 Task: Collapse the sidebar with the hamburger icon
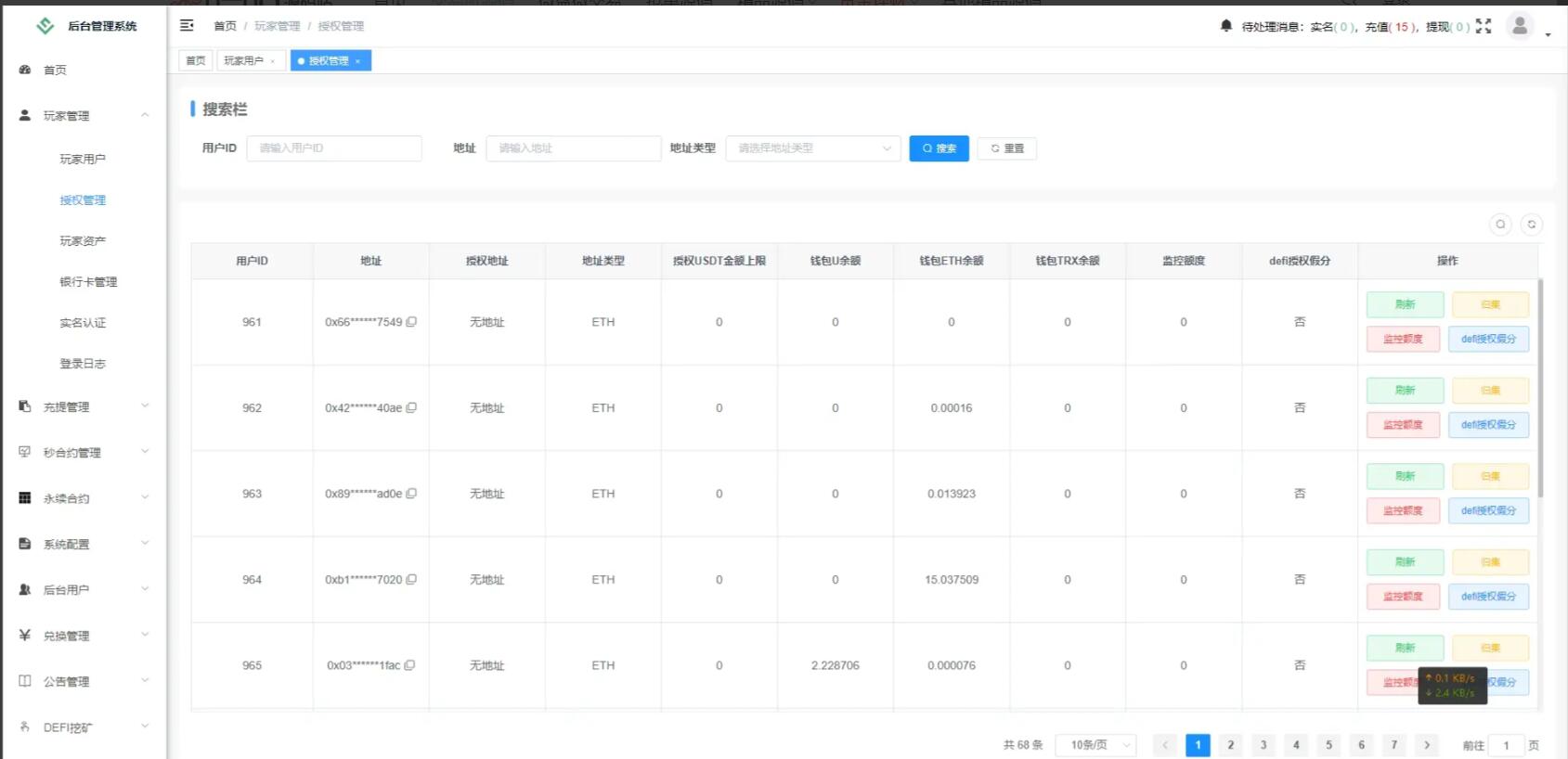(x=187, y=26)
